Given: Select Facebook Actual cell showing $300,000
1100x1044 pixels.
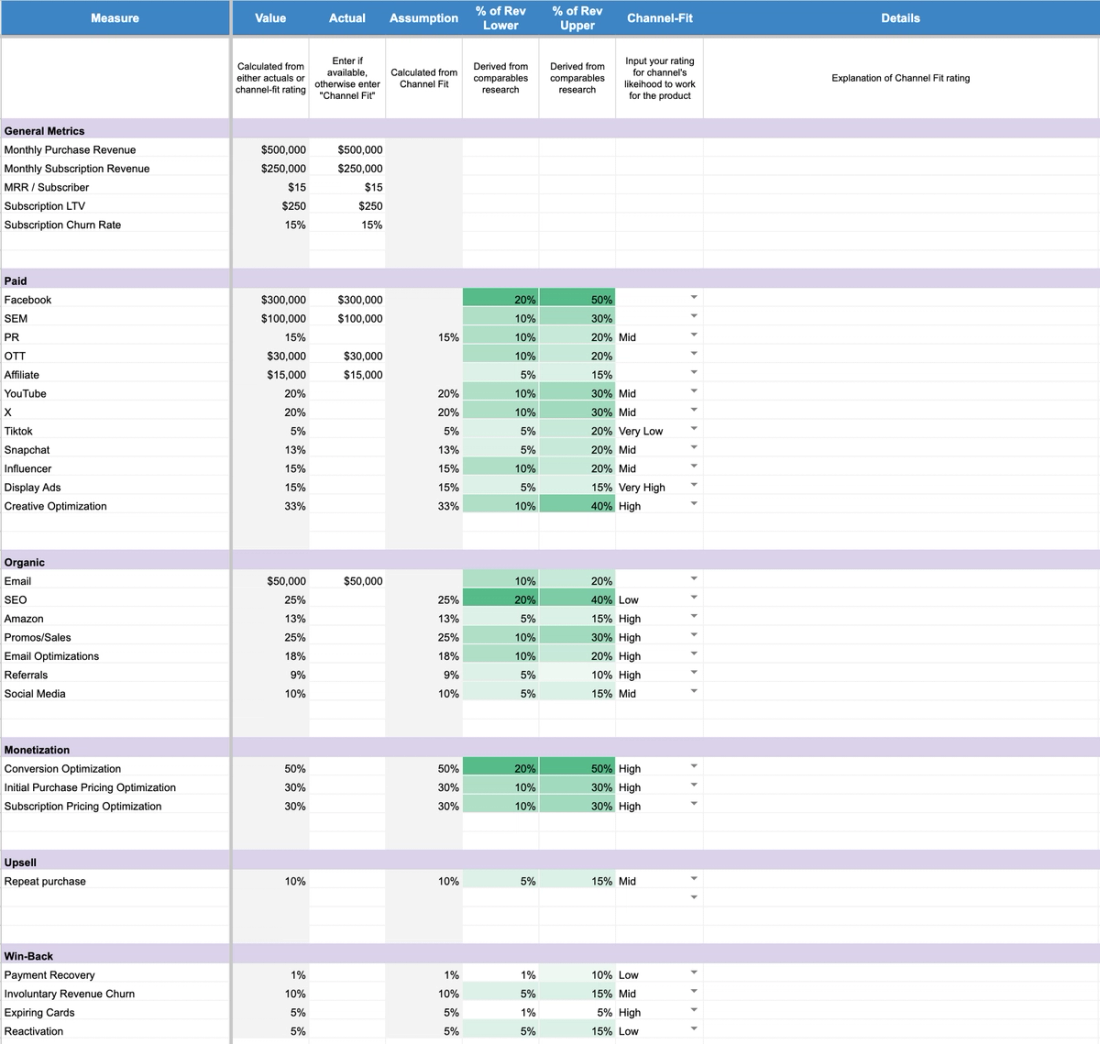Looking at the screenshot, I should click(347, 300).
